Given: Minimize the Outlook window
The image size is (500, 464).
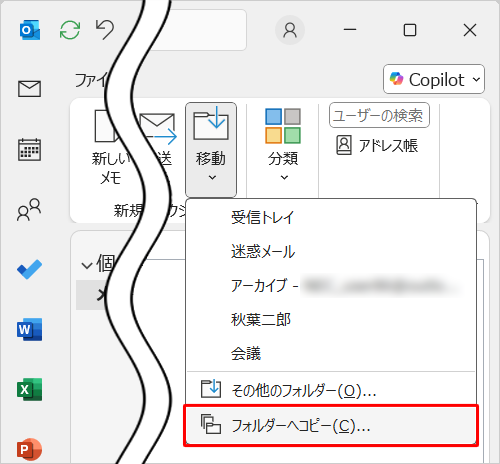Looking at the screenshot, I should [x=350, y=30].
